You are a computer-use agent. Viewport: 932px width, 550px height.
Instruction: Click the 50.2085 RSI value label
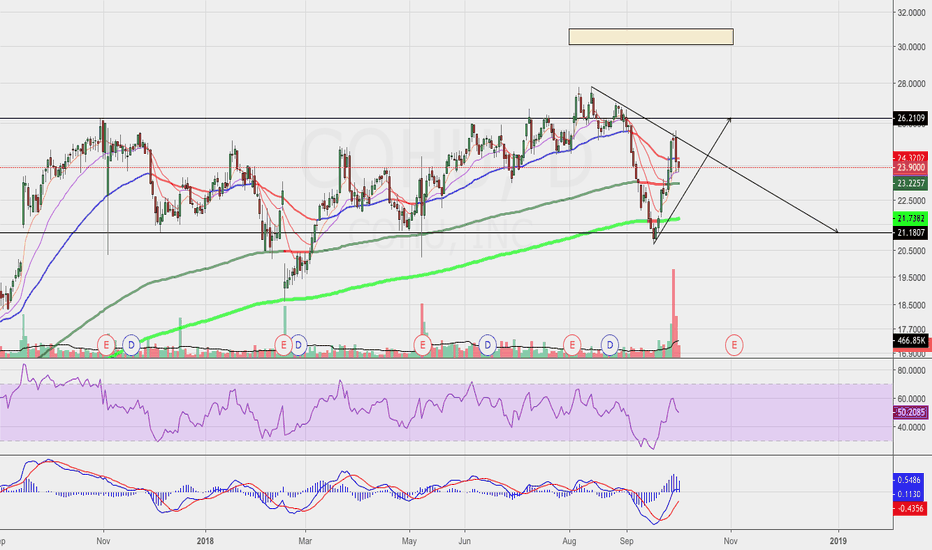click(x=911, y=412)
